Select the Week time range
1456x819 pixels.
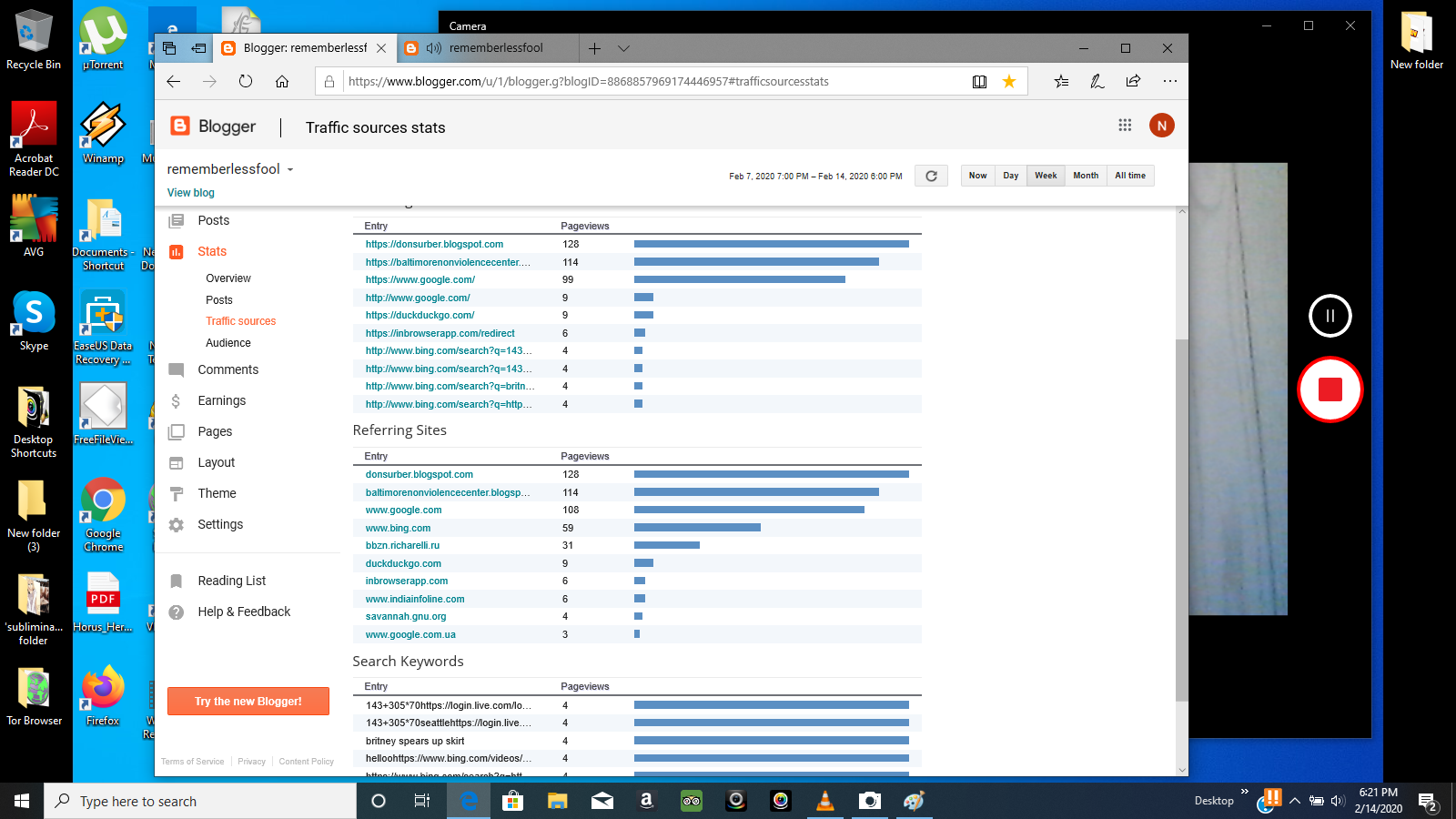[x=1046, y=176]
